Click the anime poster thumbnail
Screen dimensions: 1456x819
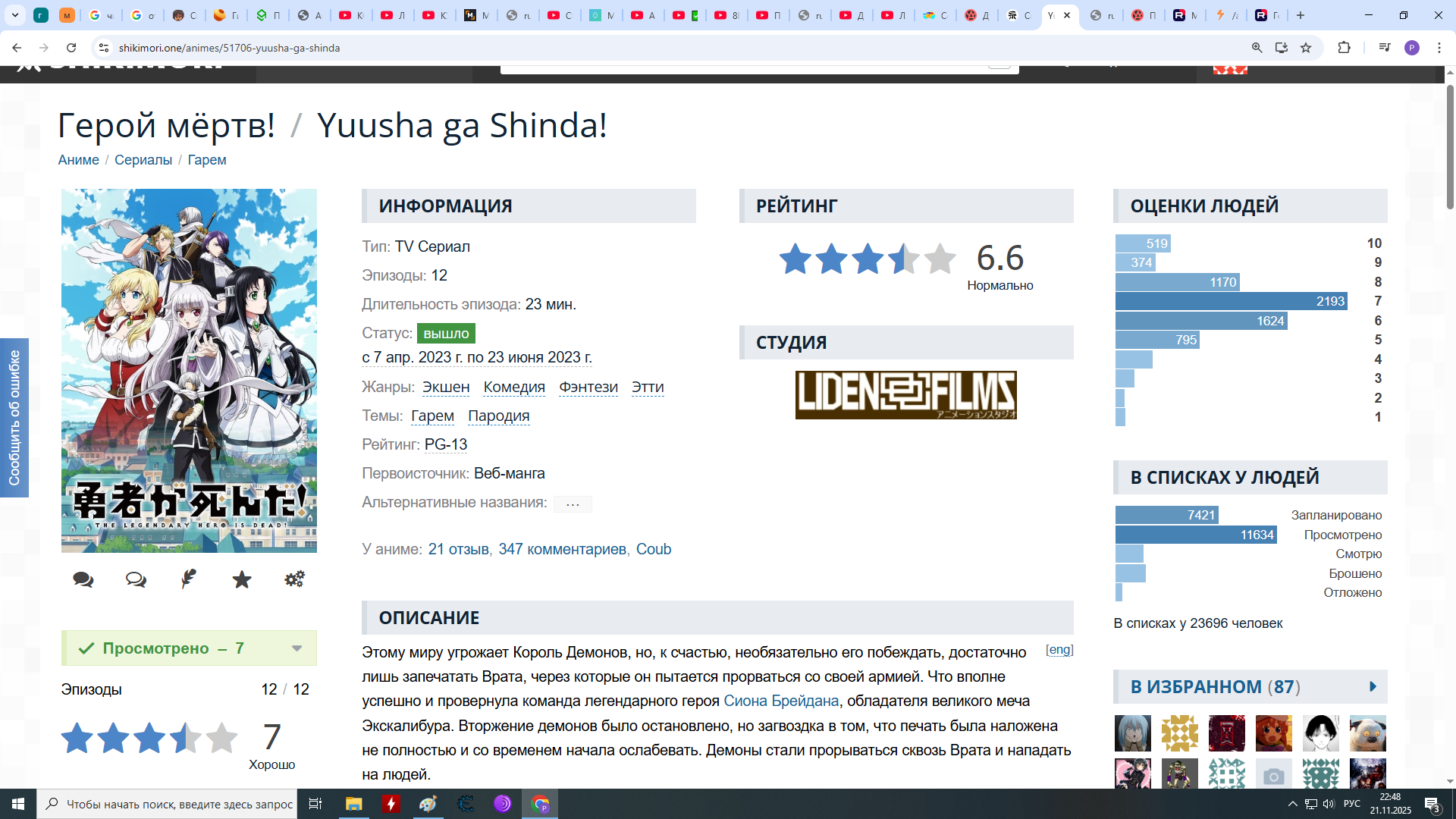click(189, 370)
